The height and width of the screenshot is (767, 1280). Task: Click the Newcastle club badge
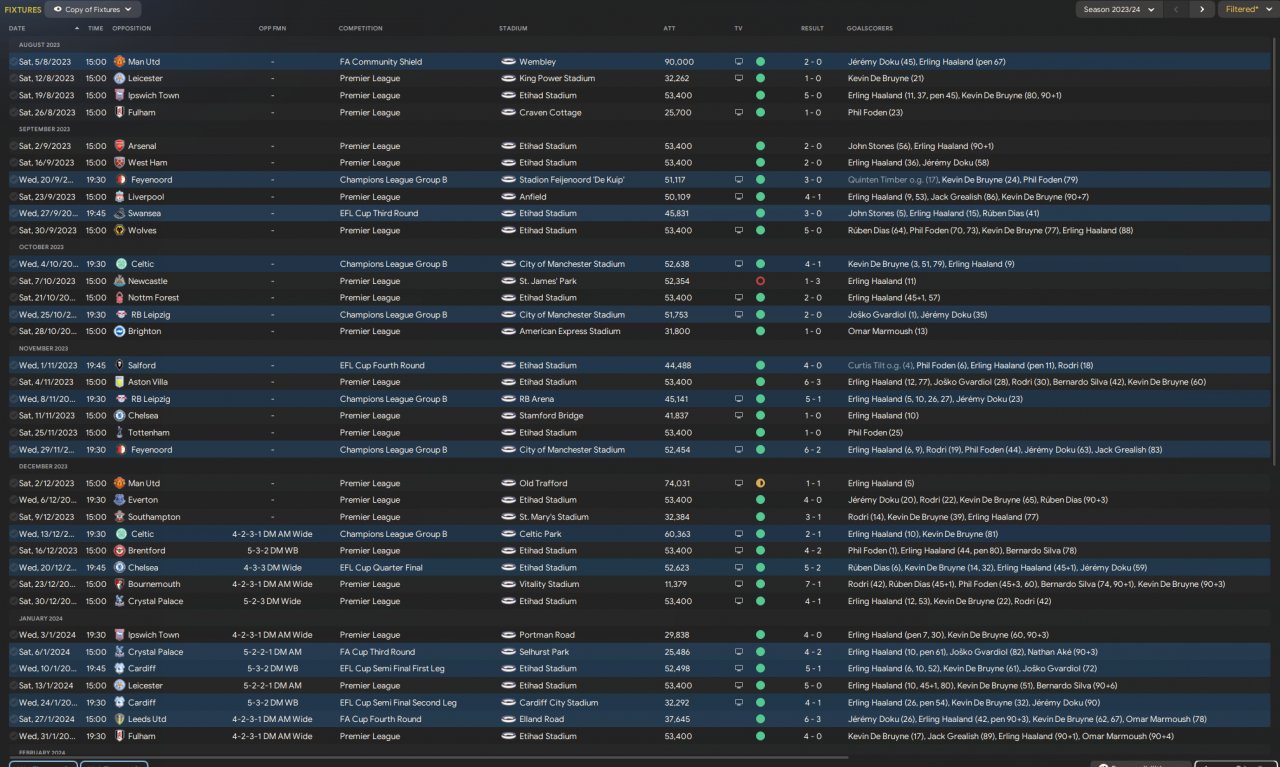tap(119, 281)
